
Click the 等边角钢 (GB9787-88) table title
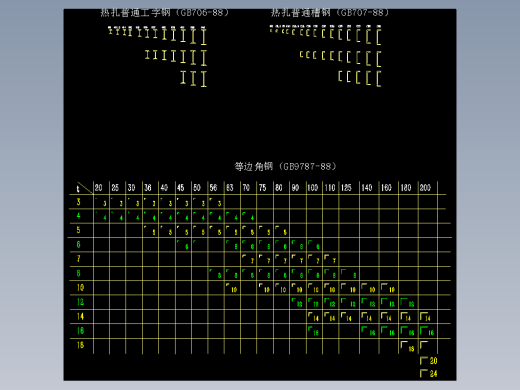(x=285, y=166)
